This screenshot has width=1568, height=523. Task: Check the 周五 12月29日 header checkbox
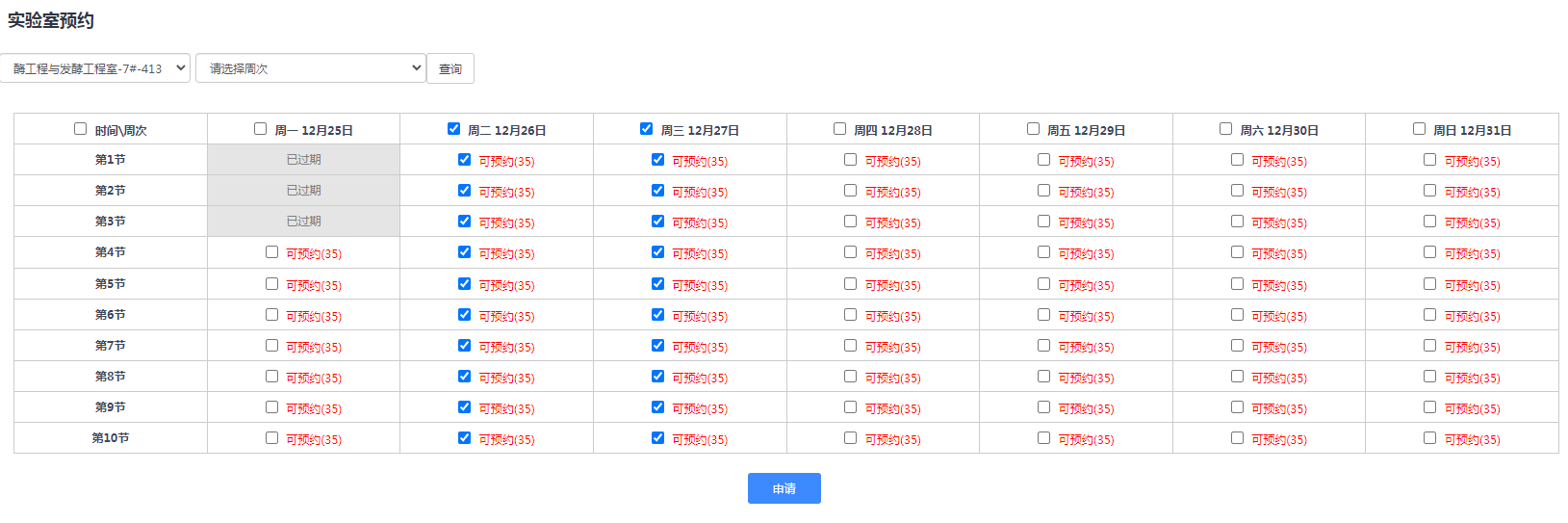coord(1033,129)
